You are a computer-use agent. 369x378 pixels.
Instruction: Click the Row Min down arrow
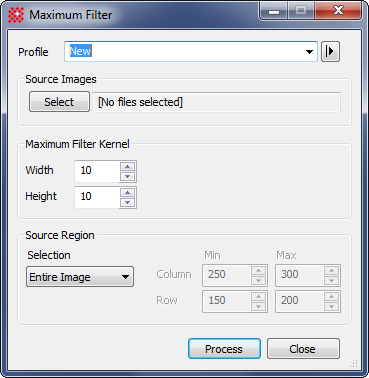[x=259, y=306]
